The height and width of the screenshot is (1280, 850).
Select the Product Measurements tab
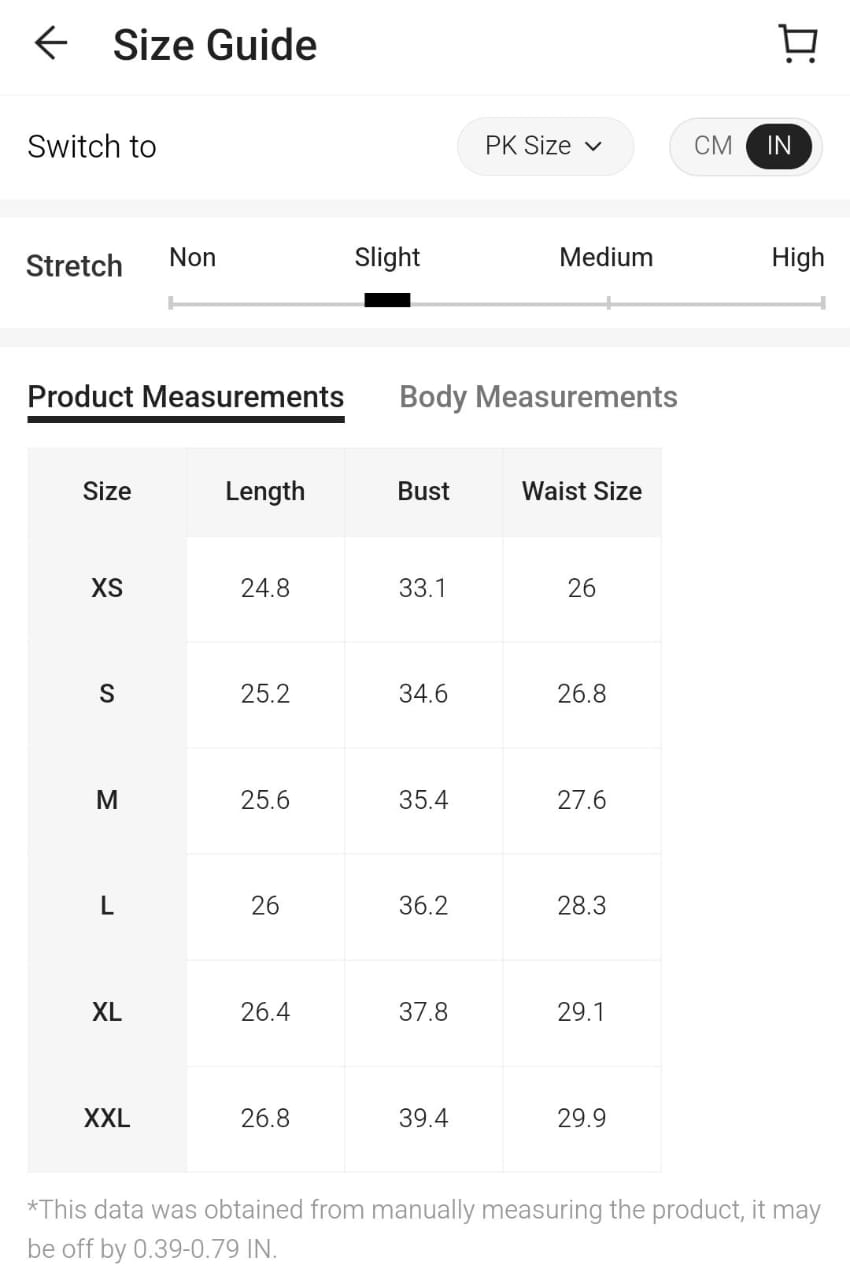pos(186,397)
